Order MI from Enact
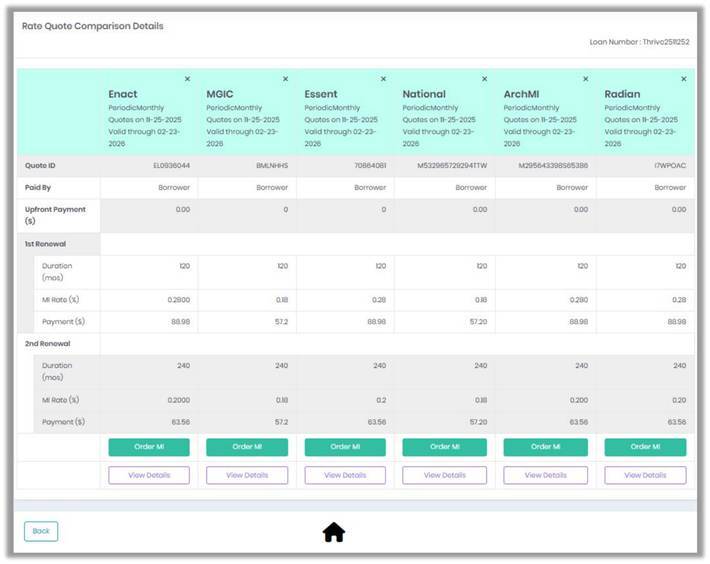This screenshot has height=564, width=710. click(x=149, y=447)
